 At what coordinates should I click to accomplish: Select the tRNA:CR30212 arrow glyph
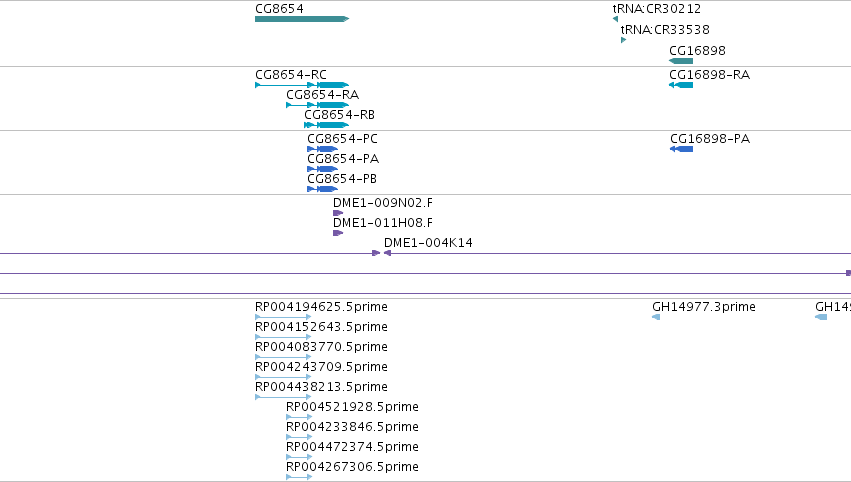click(615, 19)
